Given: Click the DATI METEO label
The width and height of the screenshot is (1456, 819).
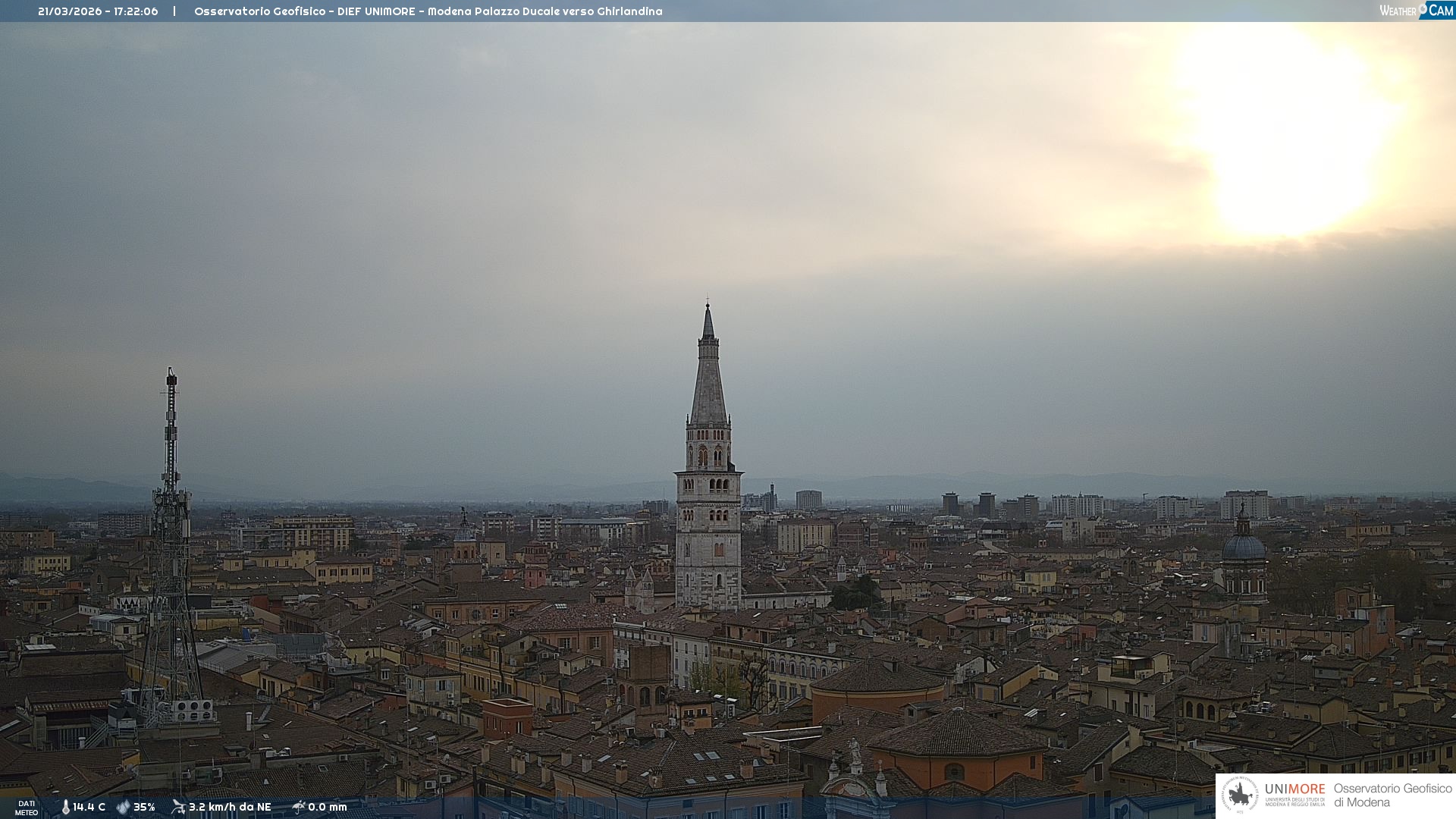Looking at the screenshot, I should 27,808.
